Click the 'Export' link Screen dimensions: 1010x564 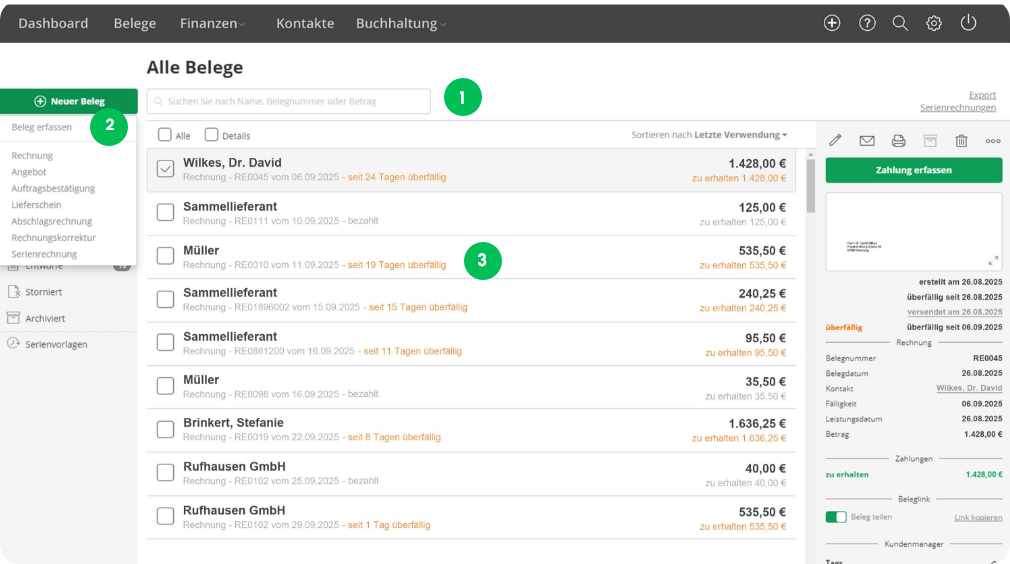pos(982,95)
